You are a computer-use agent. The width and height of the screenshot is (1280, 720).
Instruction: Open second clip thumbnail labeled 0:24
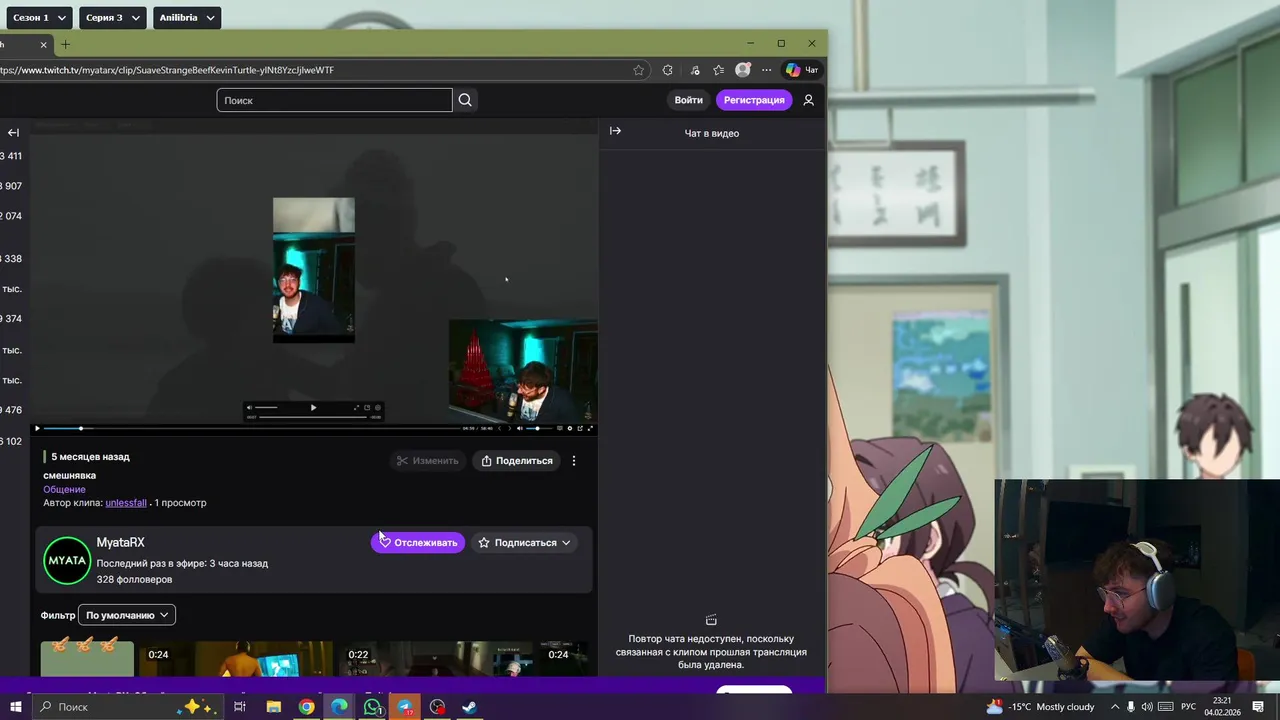(236, 659)
